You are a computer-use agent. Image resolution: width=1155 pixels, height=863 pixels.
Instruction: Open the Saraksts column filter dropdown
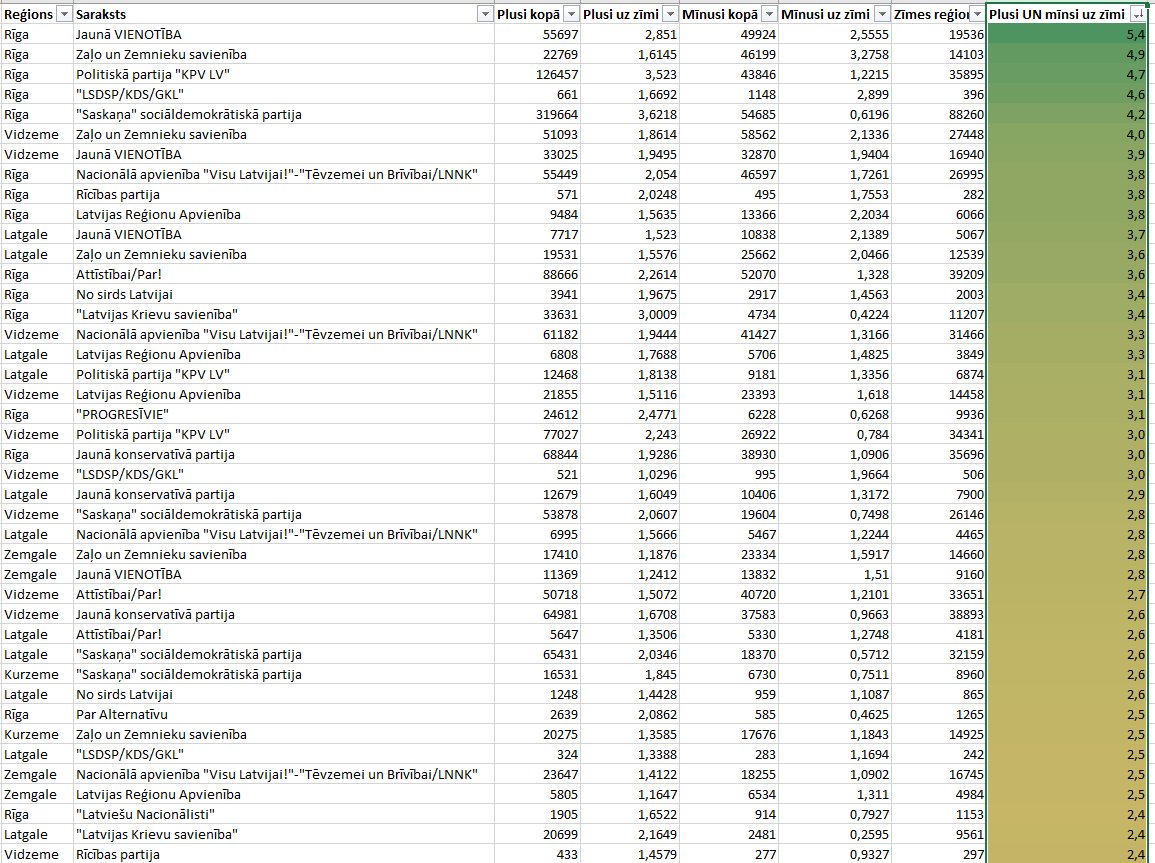coord(485,14)
